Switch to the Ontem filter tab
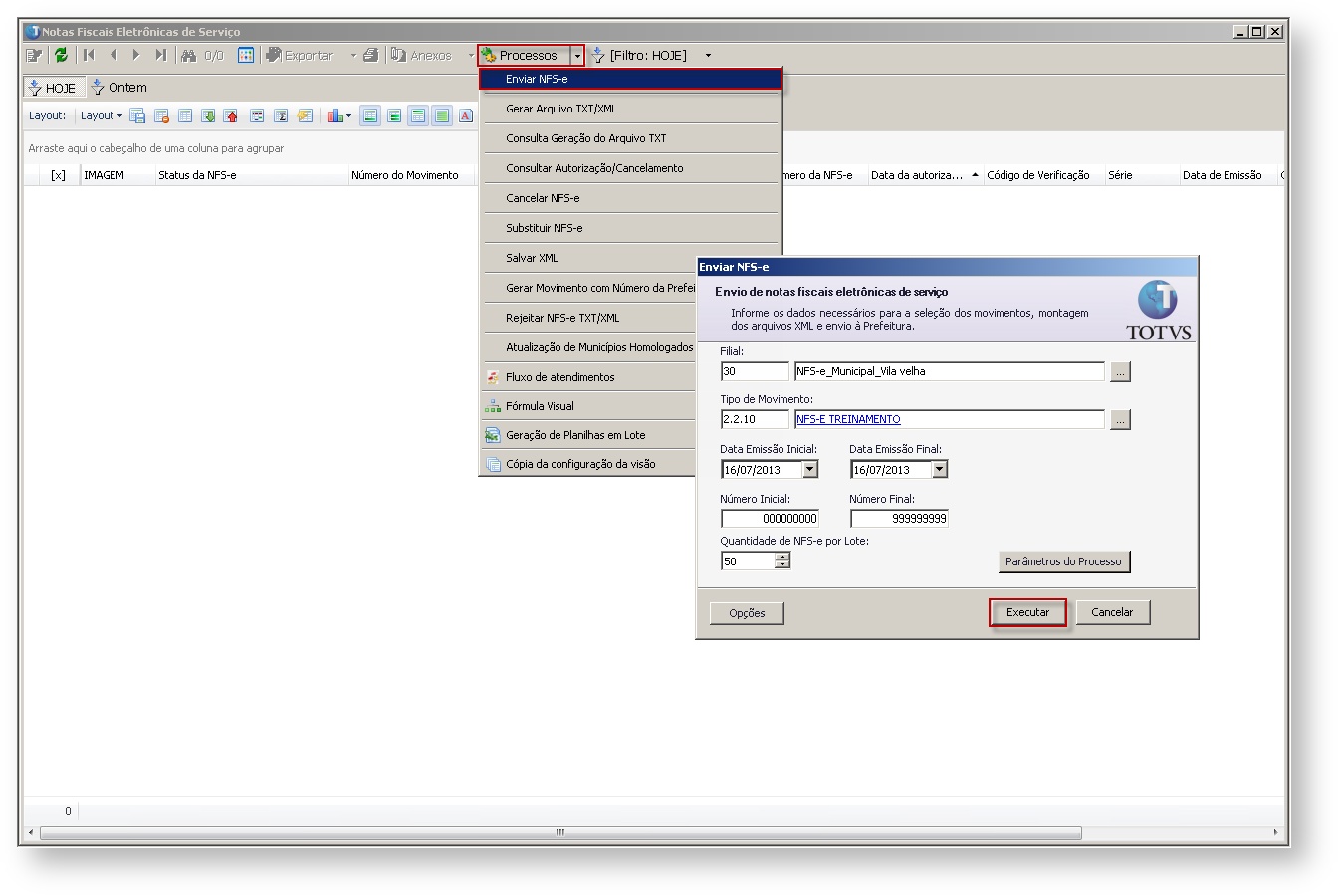The width and height of the screenshot is (1339, 896). [x=118, y=88]
